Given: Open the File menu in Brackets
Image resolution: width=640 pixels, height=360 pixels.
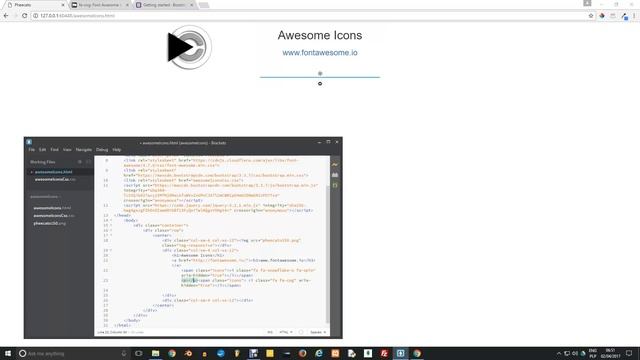Looking at the screenshot, I should (31, 150).
